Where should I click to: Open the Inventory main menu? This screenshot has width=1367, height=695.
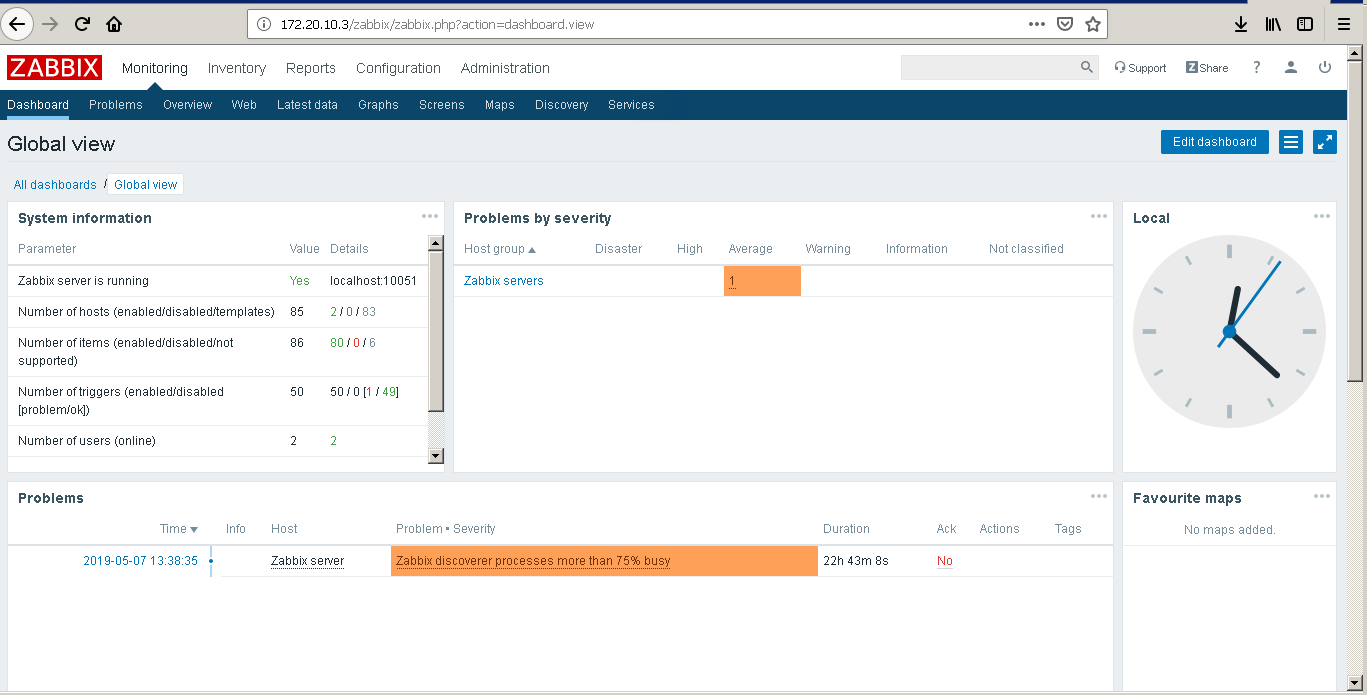pos(237,68)
